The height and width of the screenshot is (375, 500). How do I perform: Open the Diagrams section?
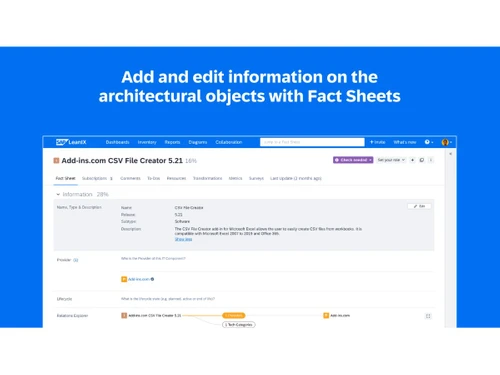click(x=198, y=142)
